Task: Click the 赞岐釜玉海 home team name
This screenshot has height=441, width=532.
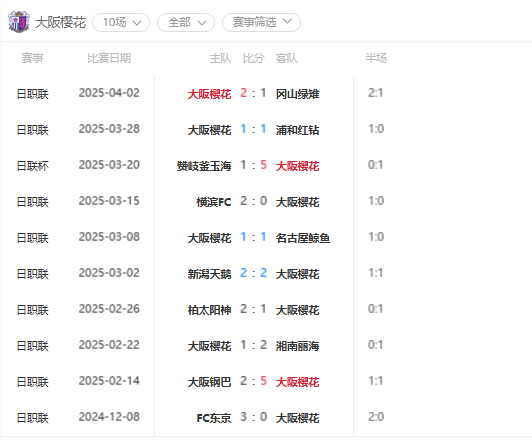Action: [x=204, y=166]
